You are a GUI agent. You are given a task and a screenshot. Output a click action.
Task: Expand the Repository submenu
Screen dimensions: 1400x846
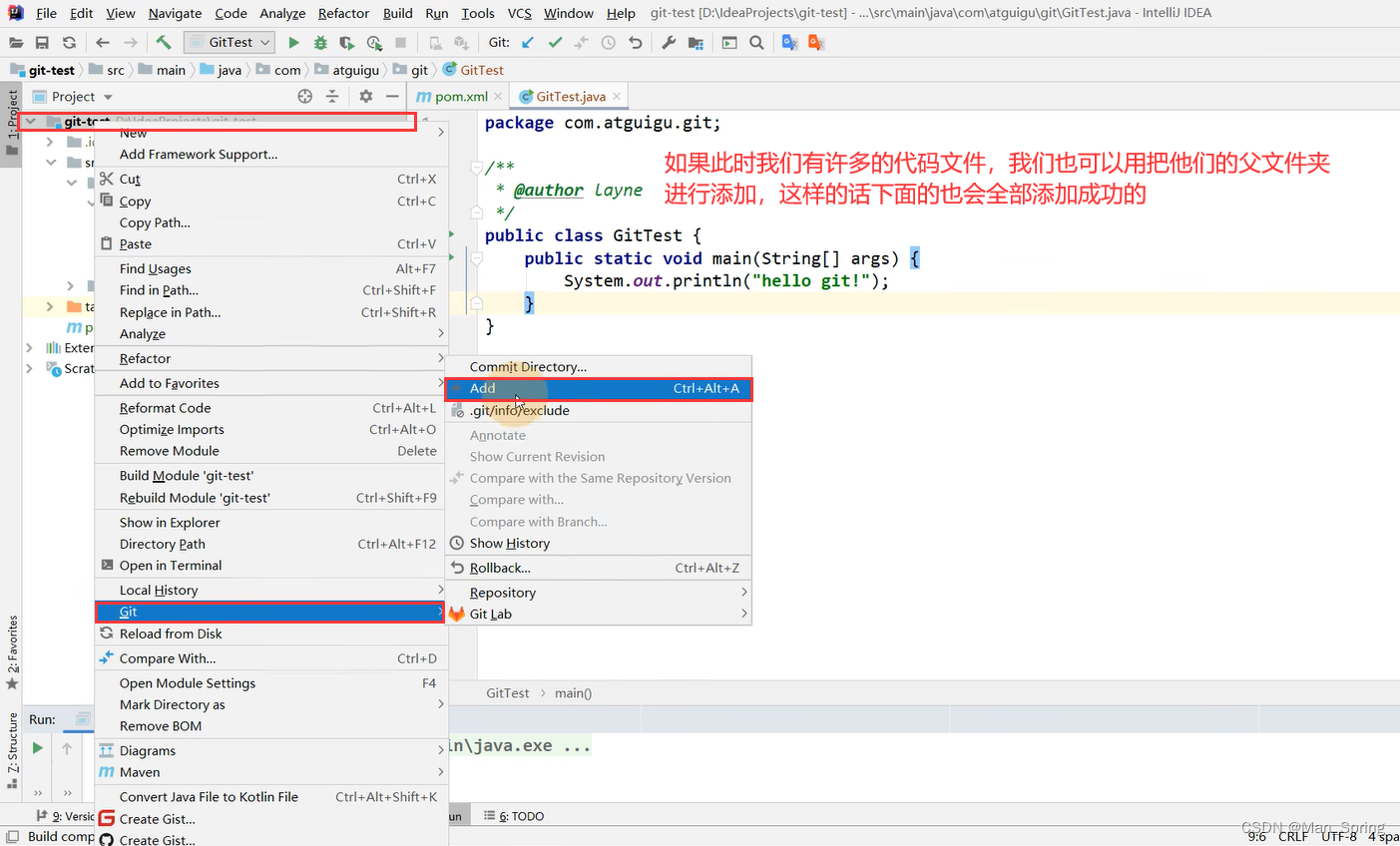[599, 593]
